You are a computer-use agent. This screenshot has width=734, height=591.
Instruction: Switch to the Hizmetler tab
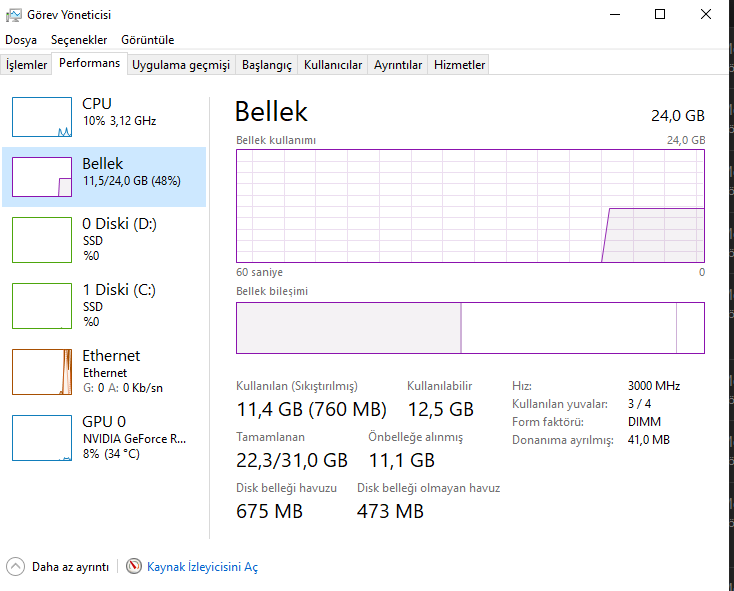[x=459, y=65]
